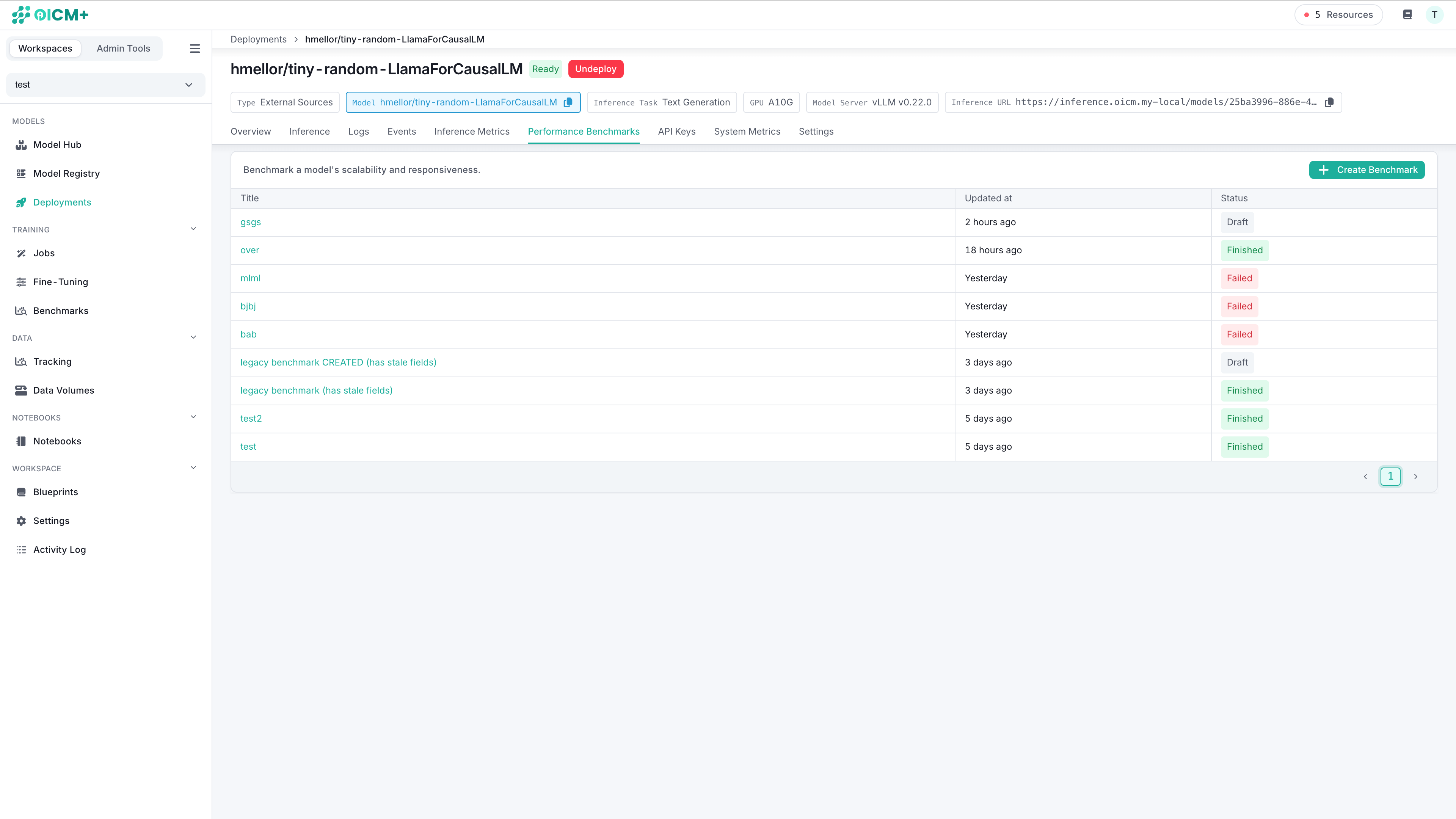Open the bab benchmark

pos(248,334)
